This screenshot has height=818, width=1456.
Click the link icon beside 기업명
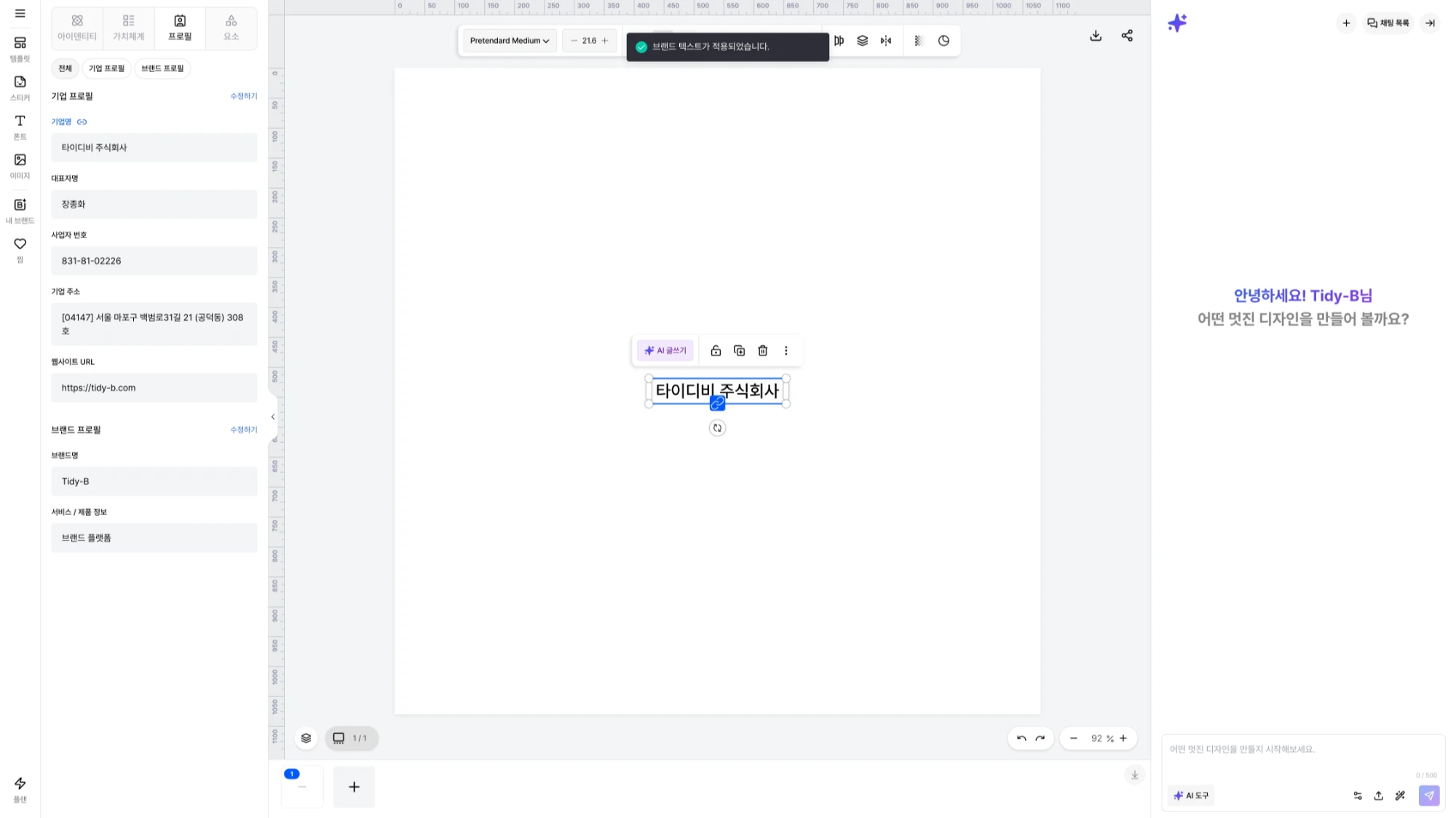coord(82,122)
